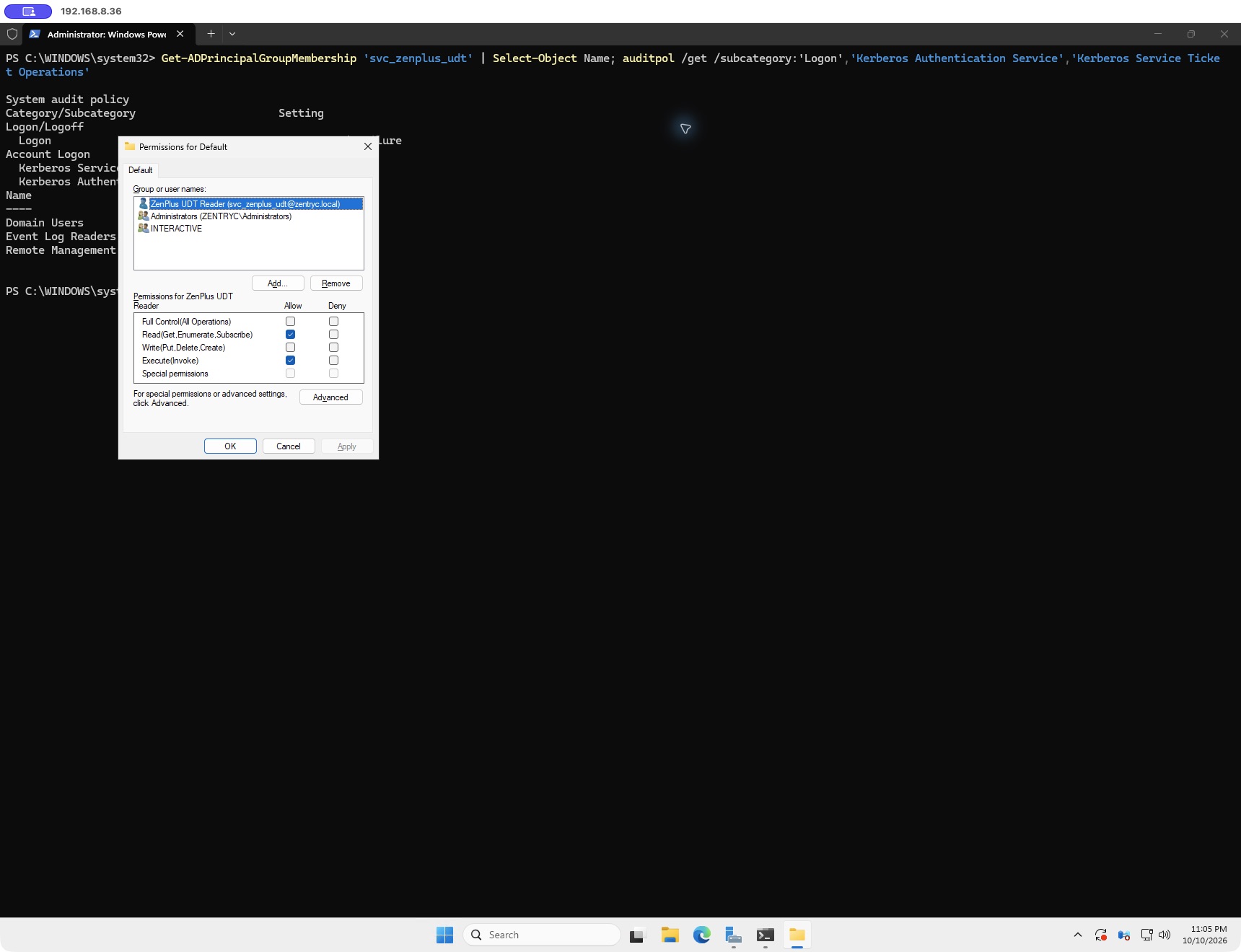Click the taskbar Search box
The image size is (1241, 952).
tap(542, 935)
